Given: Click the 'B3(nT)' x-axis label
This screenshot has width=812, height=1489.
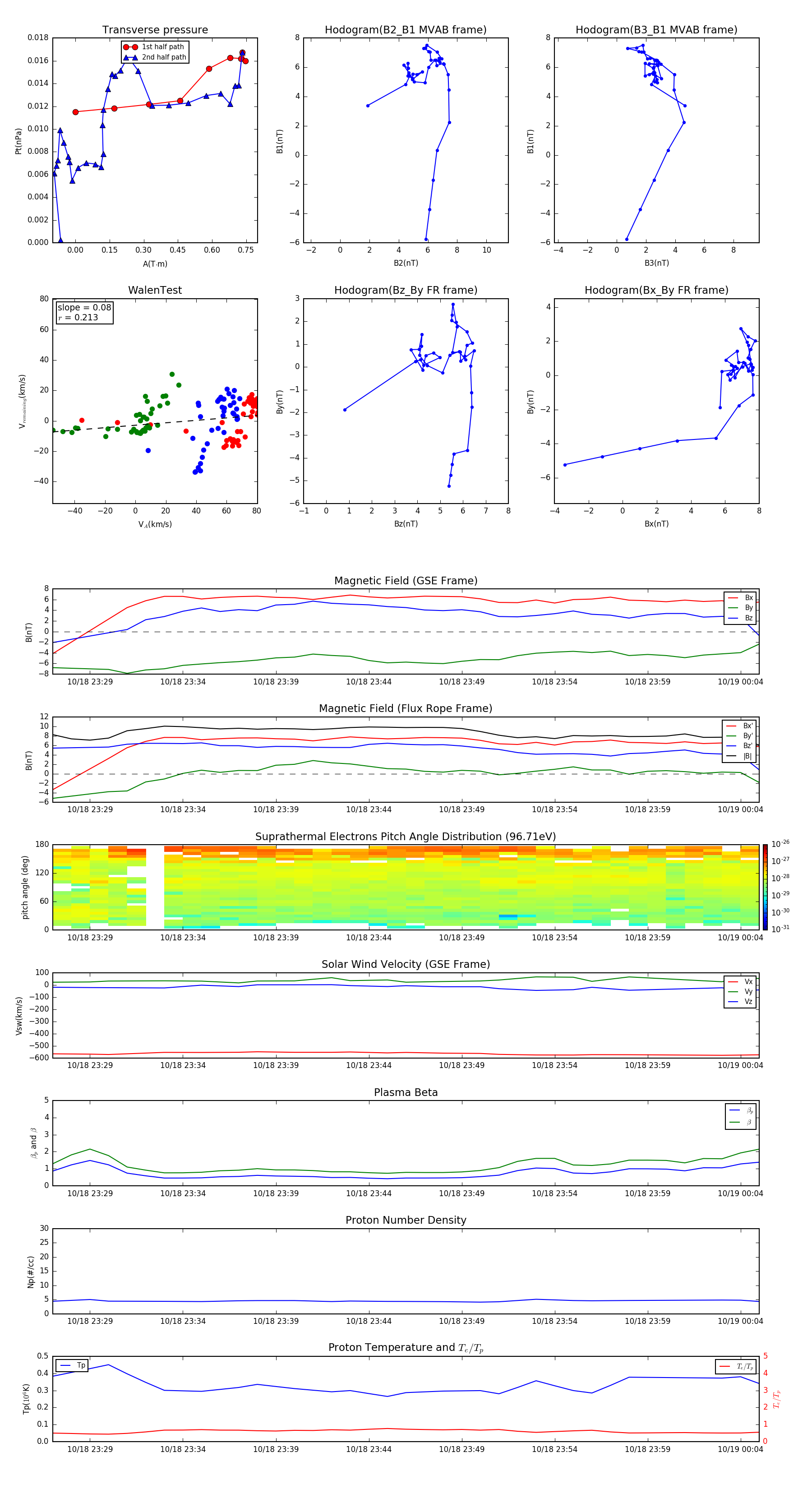Looking at the screenshot, I should (x=656, y=263).
